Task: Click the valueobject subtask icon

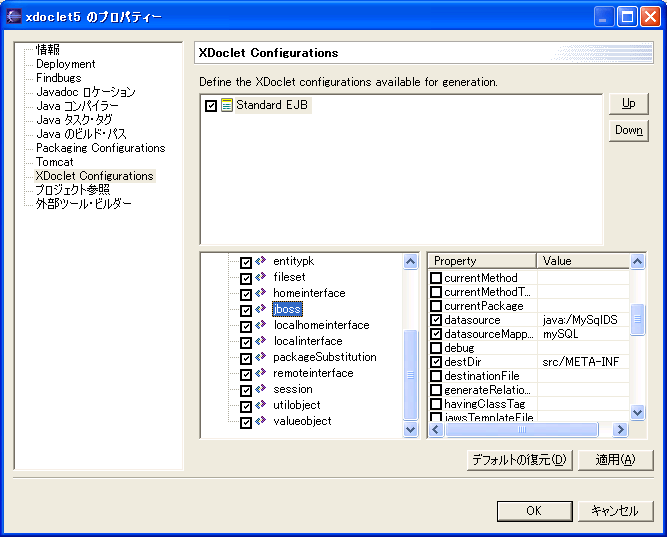Action: point(261,421)
